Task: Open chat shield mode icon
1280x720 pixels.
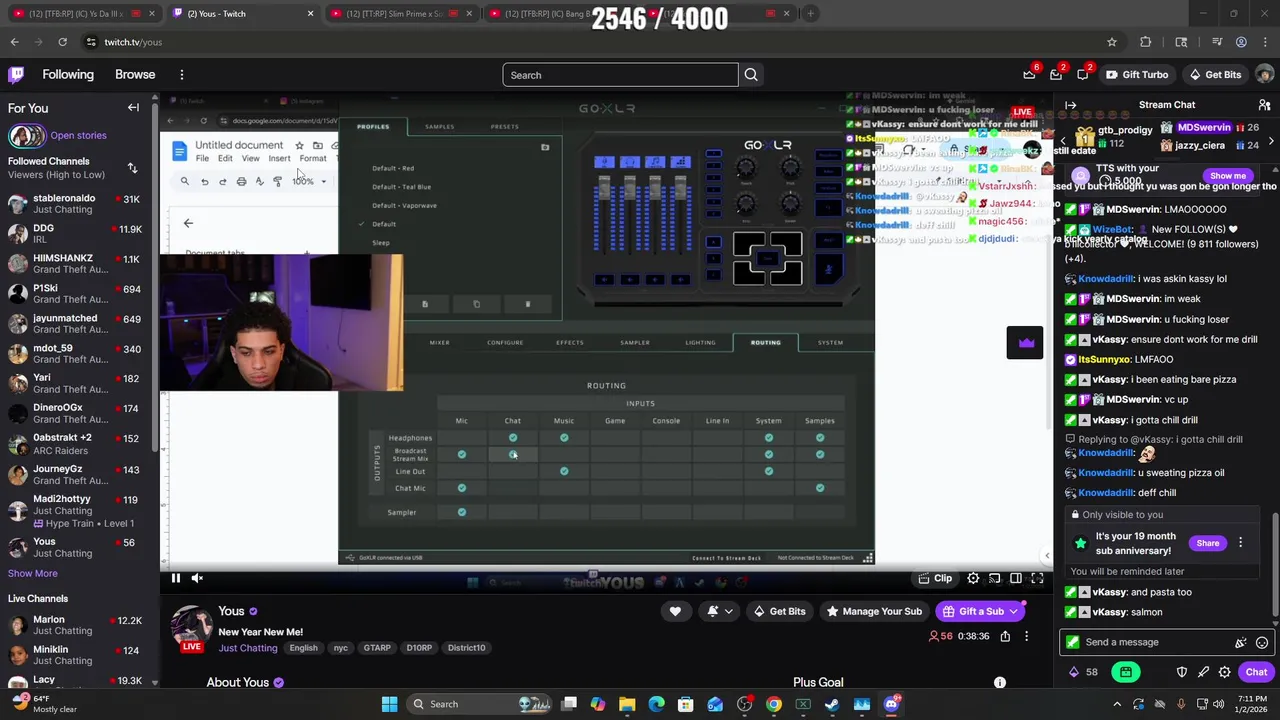Action: 1182,672
